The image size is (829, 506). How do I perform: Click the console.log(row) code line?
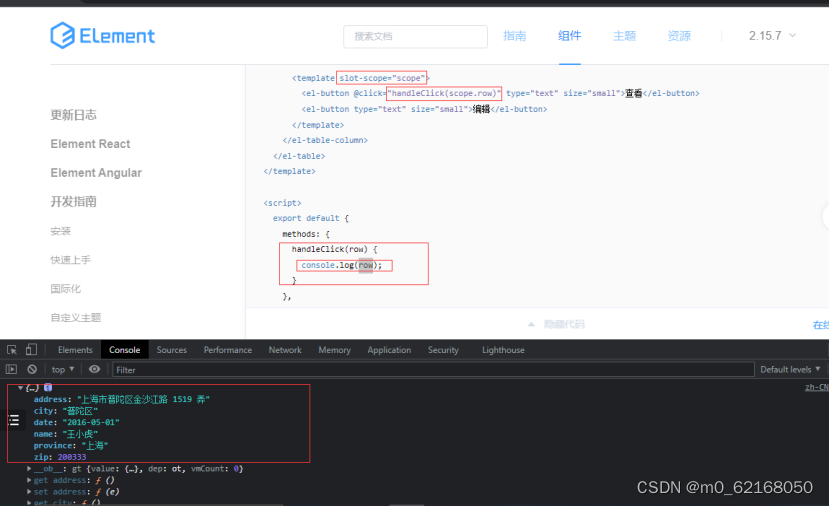[342, 265]
